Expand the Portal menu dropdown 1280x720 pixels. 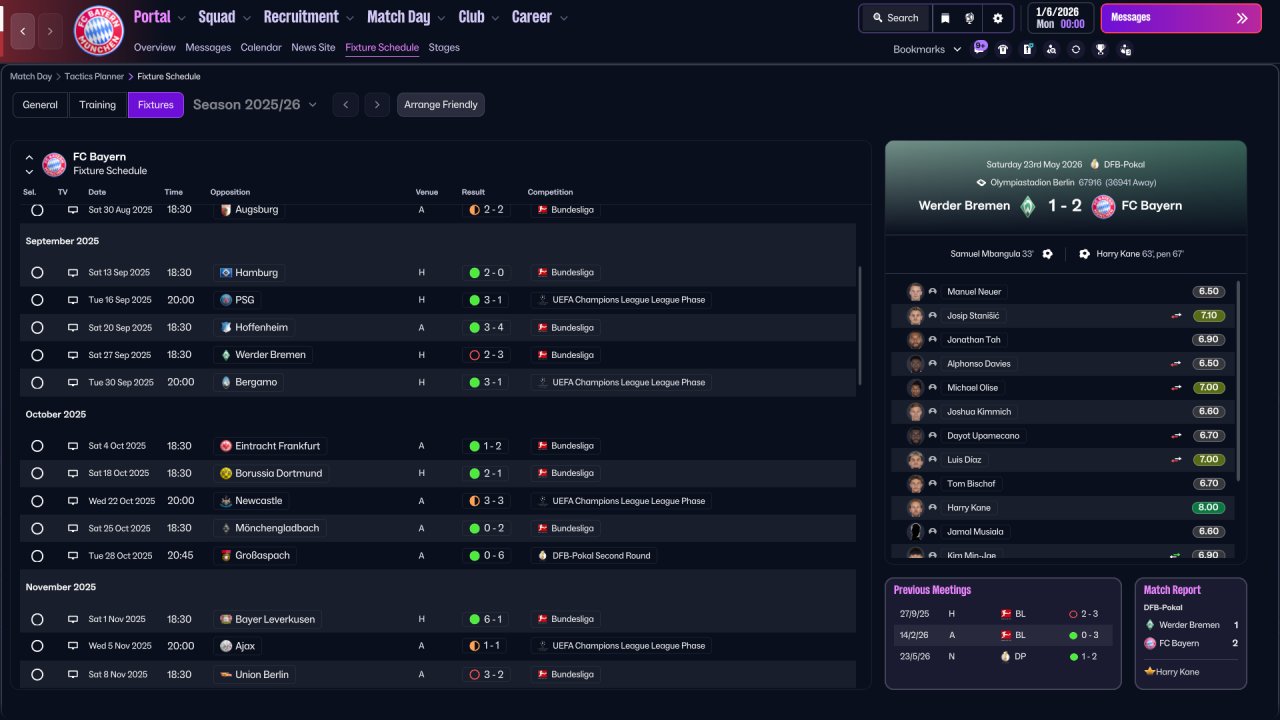(x=181, y=18)
